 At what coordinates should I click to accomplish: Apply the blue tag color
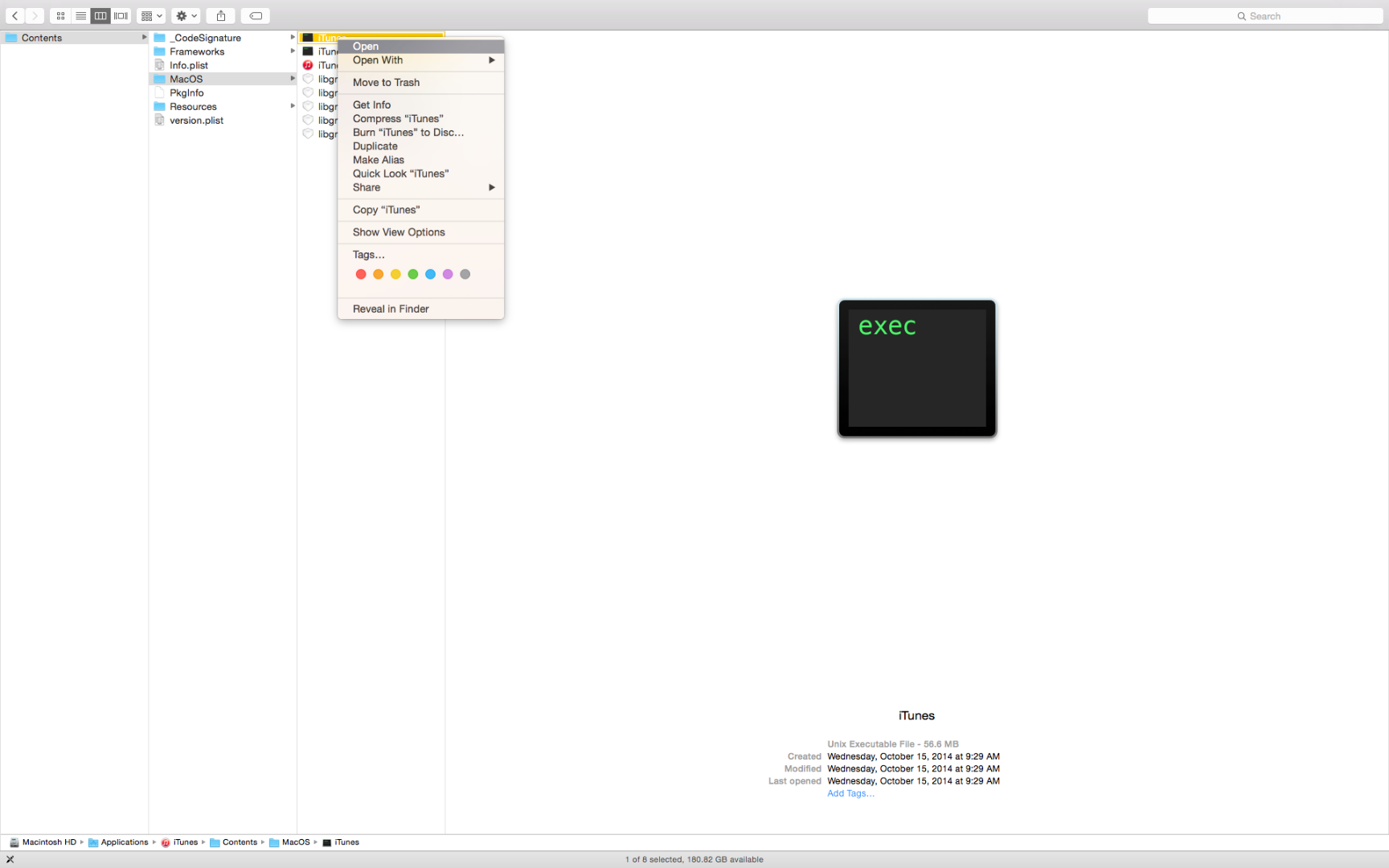tap(430, 274)
